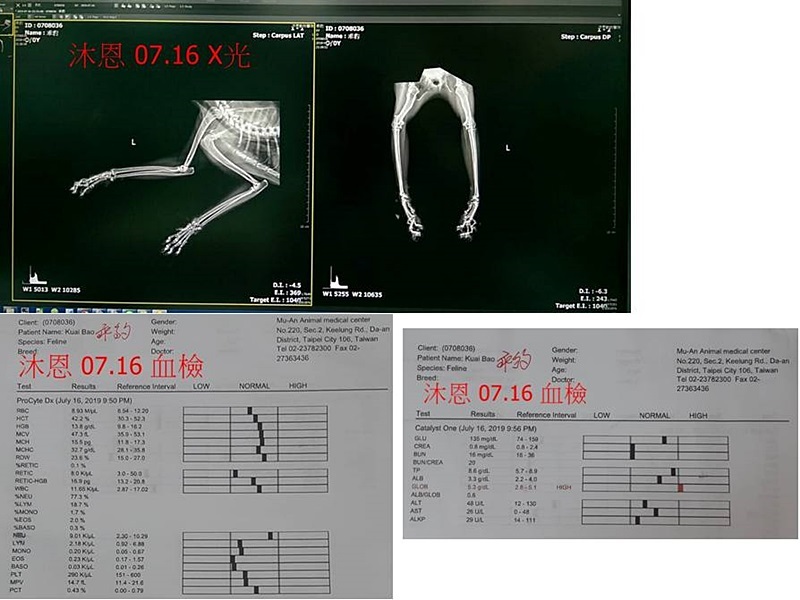Click the red HIGH flag marker on the GLOB row
This screenshot has width=800, height=600.
[680, 487]
